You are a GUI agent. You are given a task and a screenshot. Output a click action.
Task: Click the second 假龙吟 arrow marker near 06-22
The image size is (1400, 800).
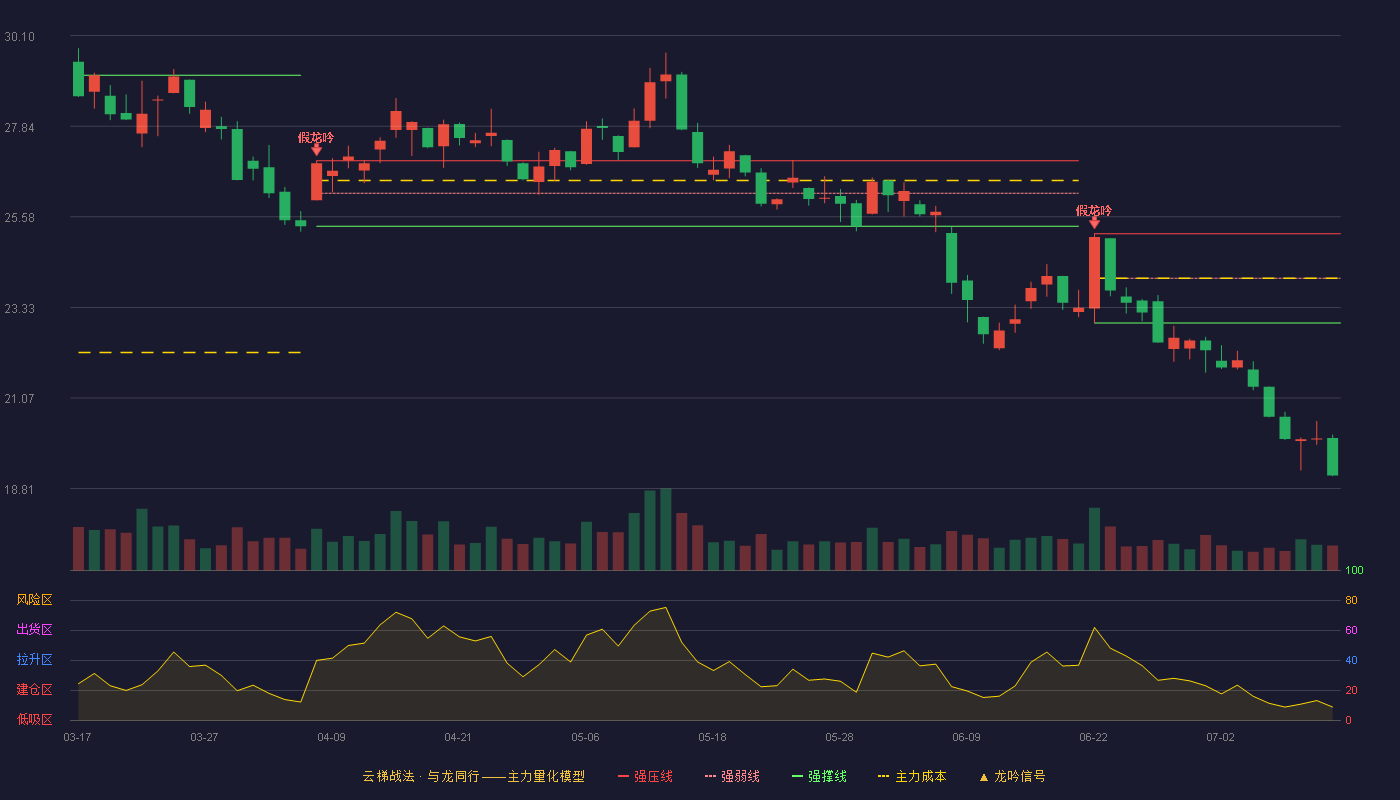(1094, 223)
